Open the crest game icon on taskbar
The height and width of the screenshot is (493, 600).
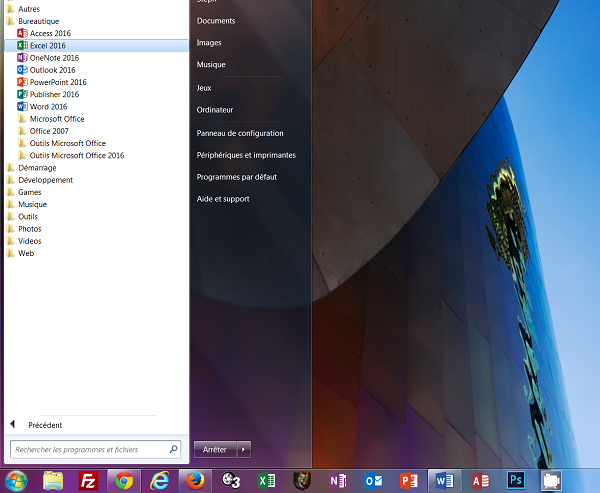[x=302, y=481]
